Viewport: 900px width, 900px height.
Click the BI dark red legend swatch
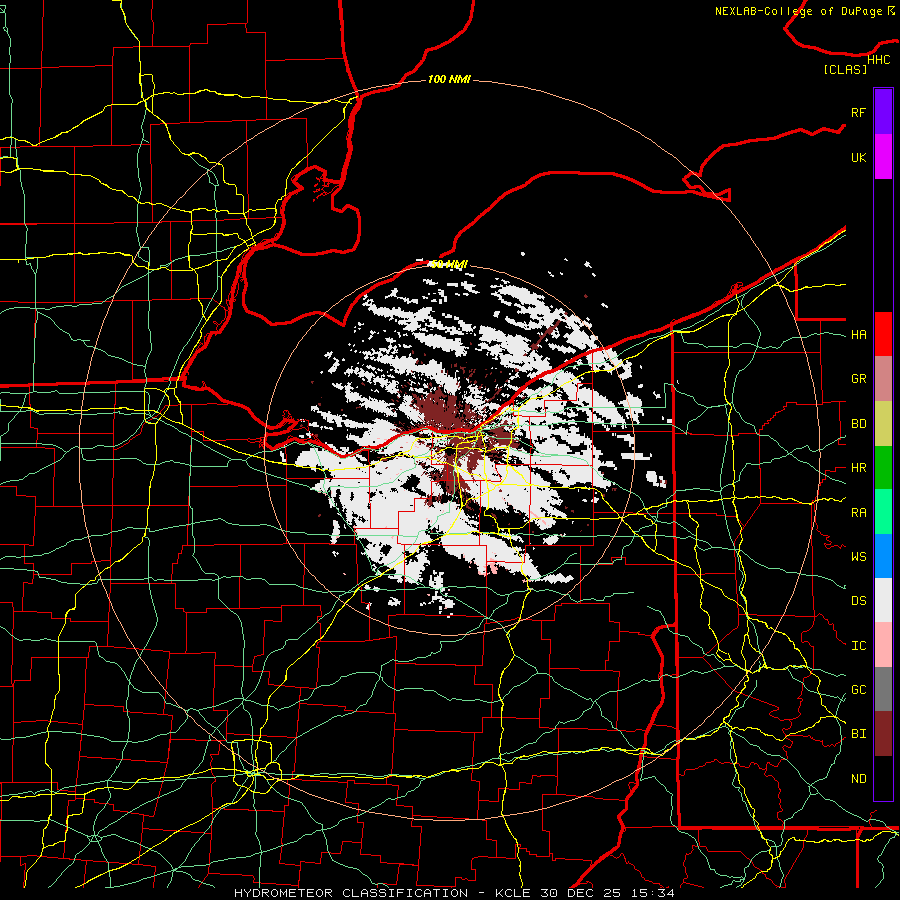coord(883,734)
